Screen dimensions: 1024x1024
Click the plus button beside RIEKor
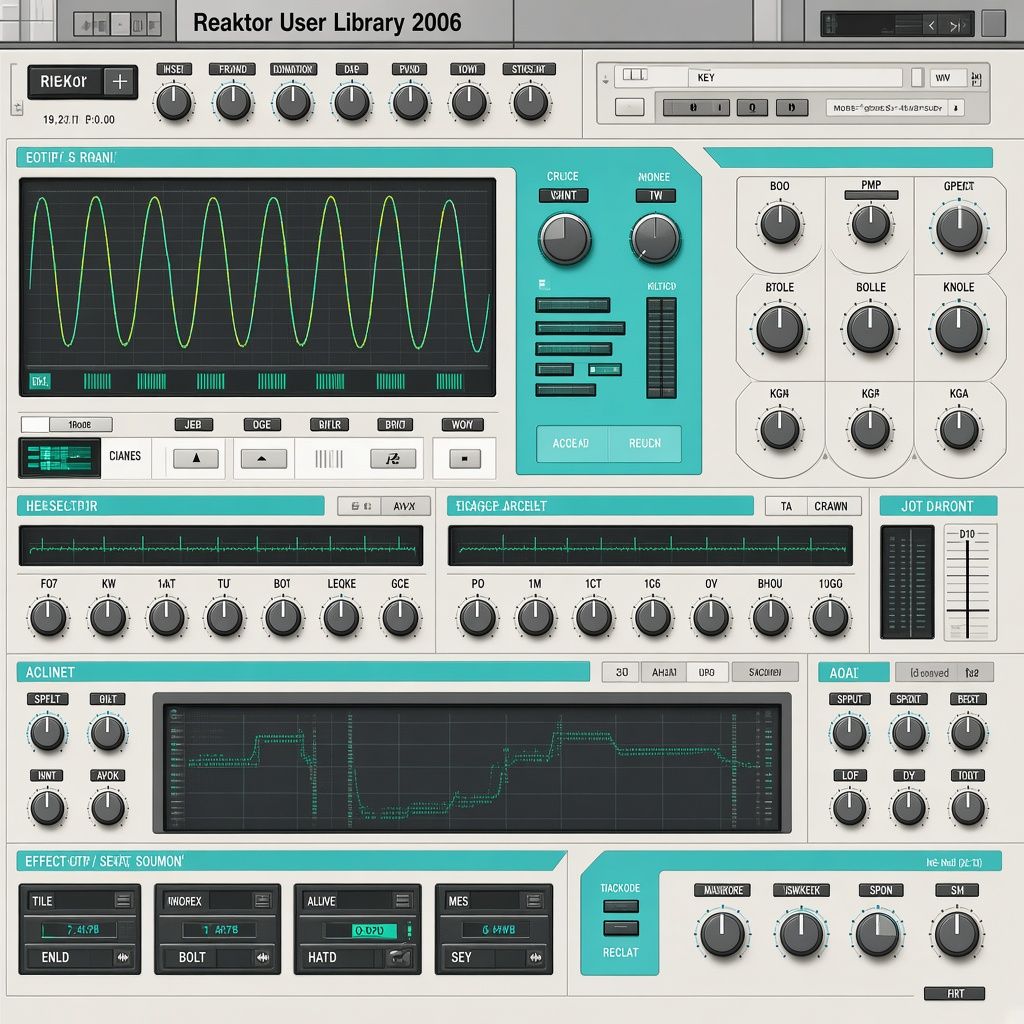[120, 82]
